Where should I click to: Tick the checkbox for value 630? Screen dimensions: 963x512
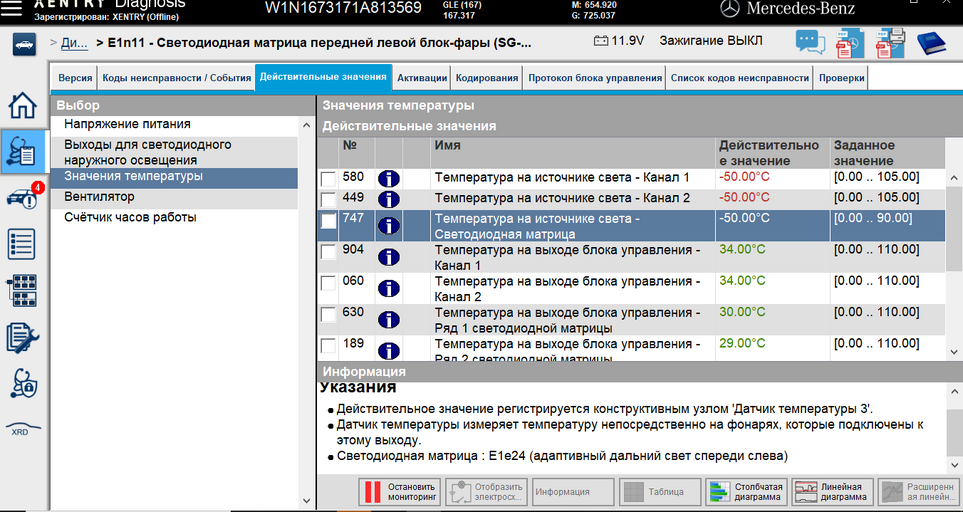pyautogui.click(x=329, y=315)
